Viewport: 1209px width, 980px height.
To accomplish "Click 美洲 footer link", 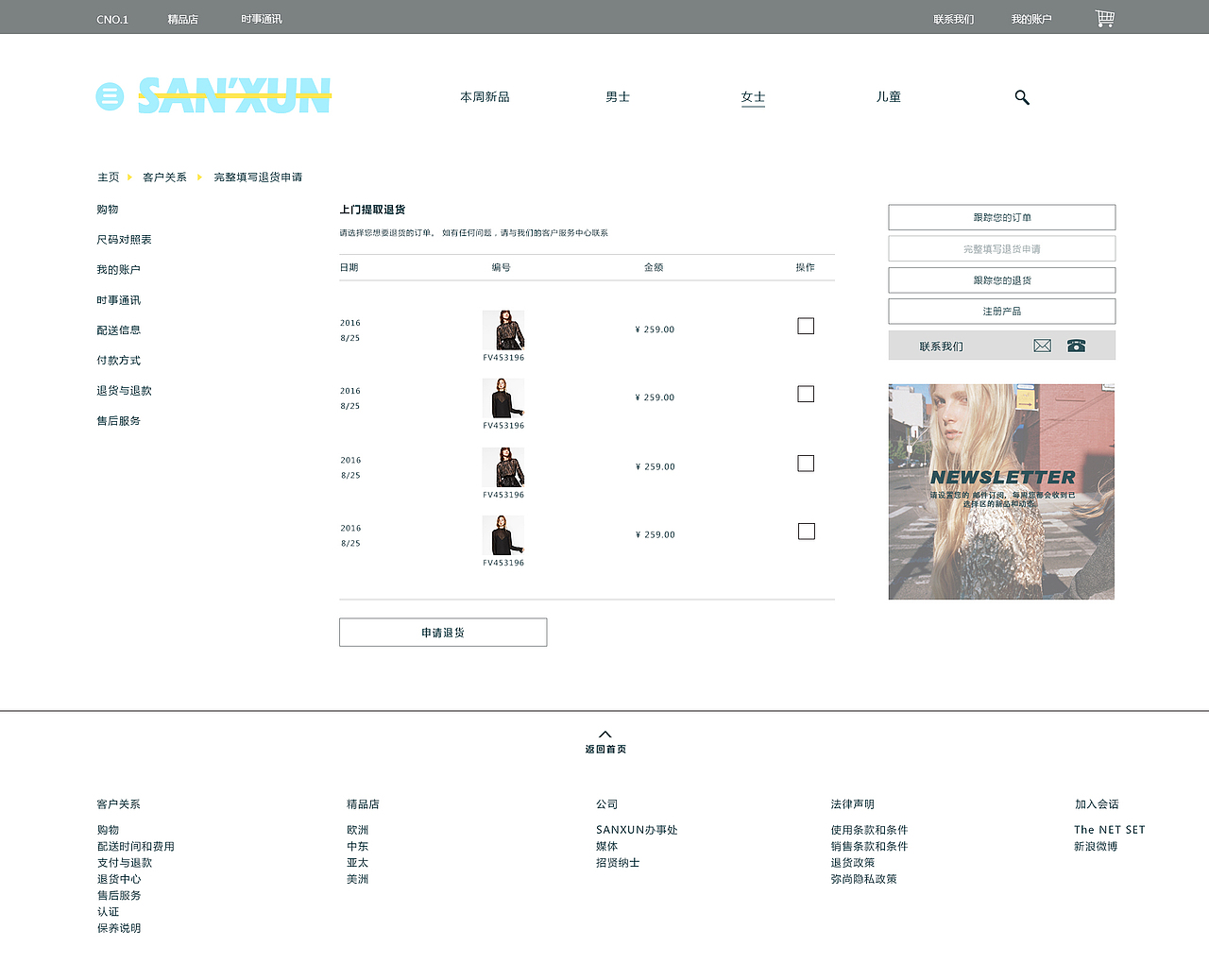I will tap(357, 879).
